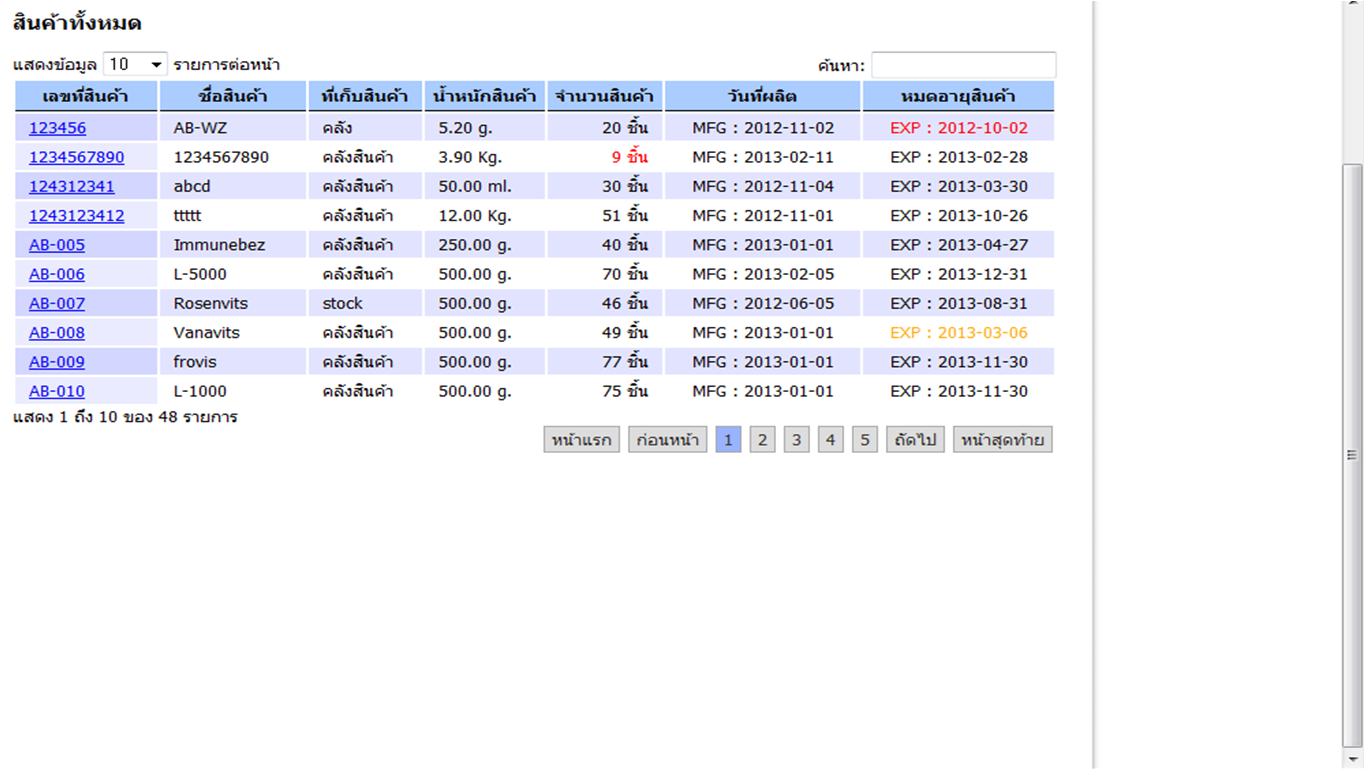
Task: Sort by วันที่ผลิต column header
Action: pos(763,96)
